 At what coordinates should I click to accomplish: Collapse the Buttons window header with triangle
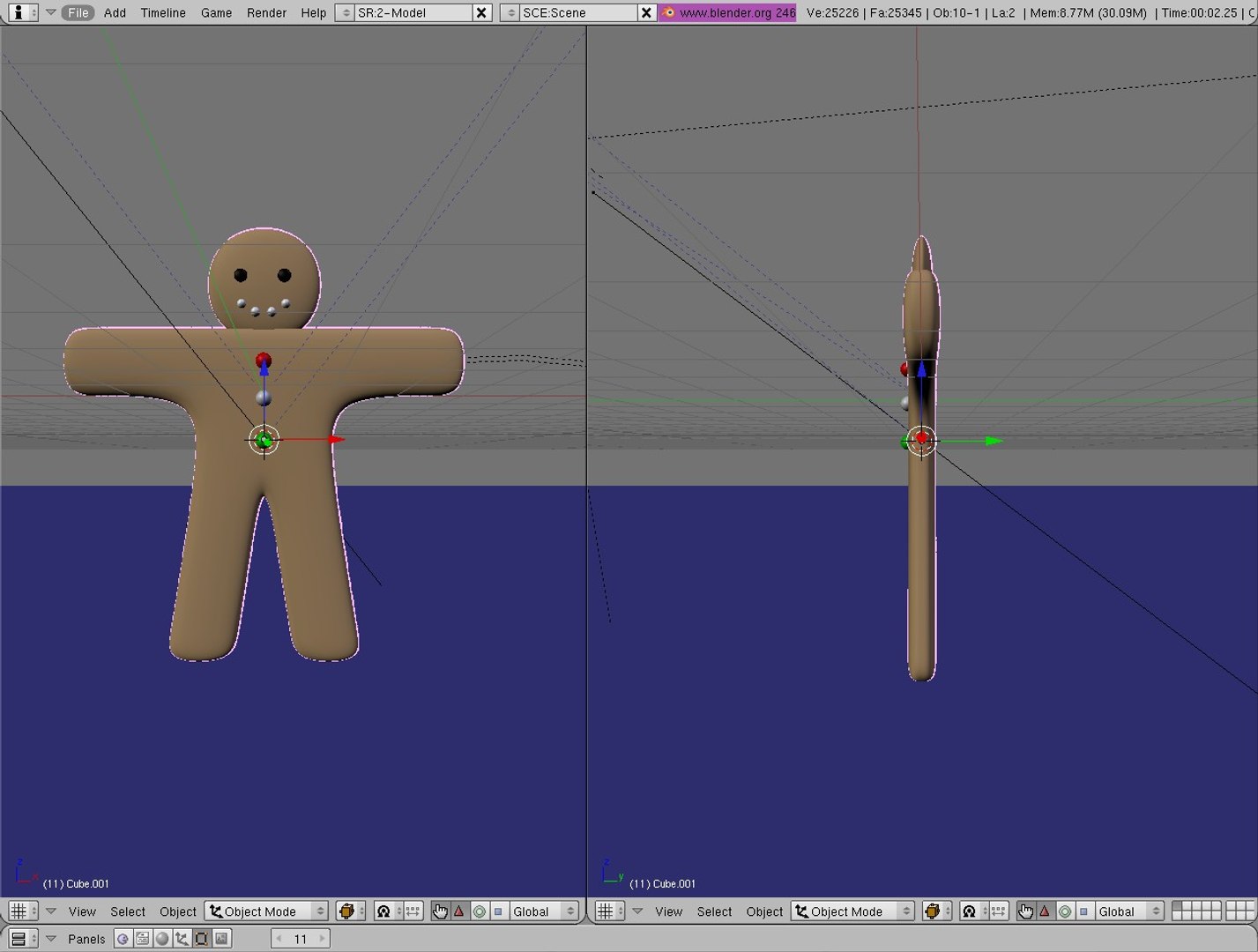coord(50,939)
